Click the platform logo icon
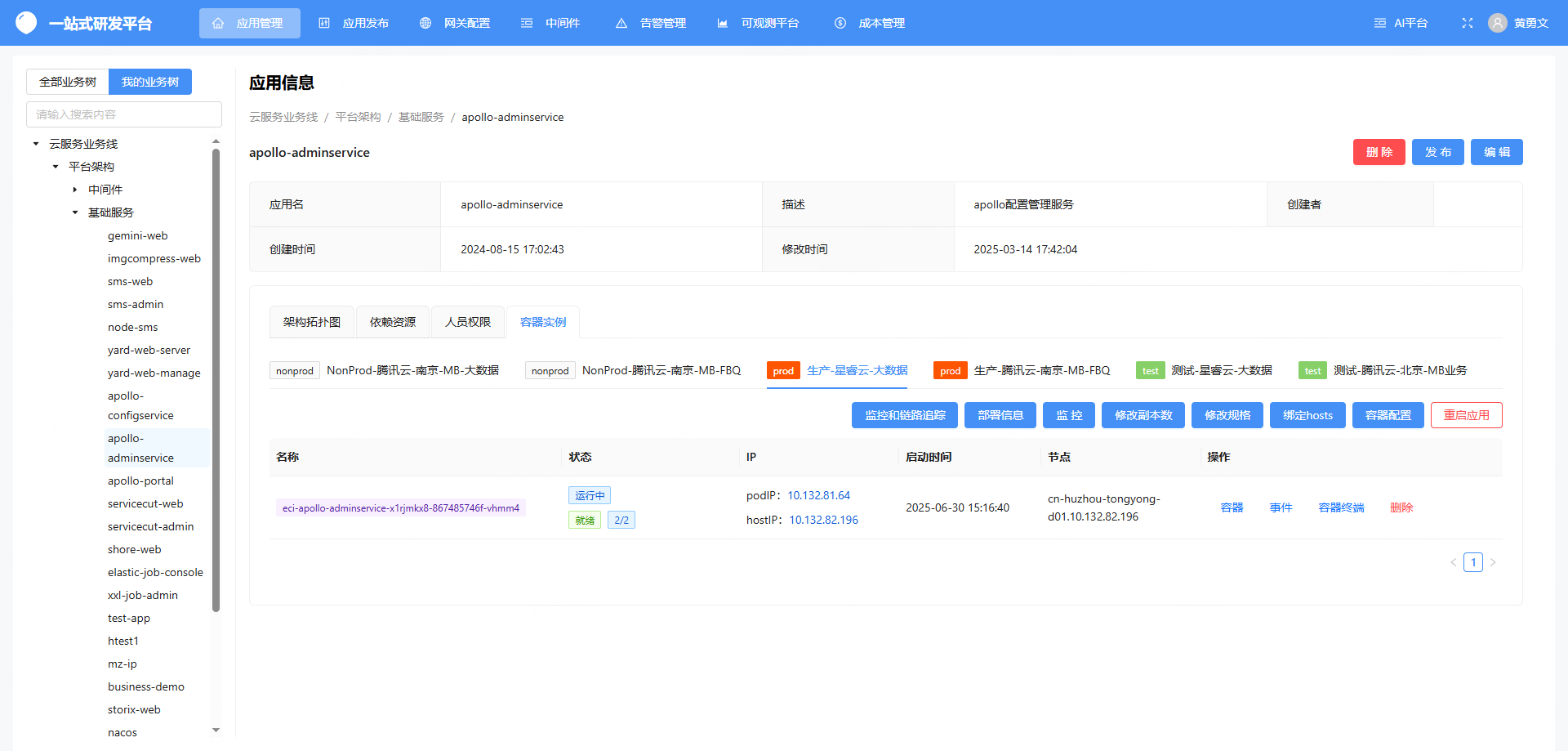The width and height of the screenshot is (1568, 751). [x=26, y=23]
